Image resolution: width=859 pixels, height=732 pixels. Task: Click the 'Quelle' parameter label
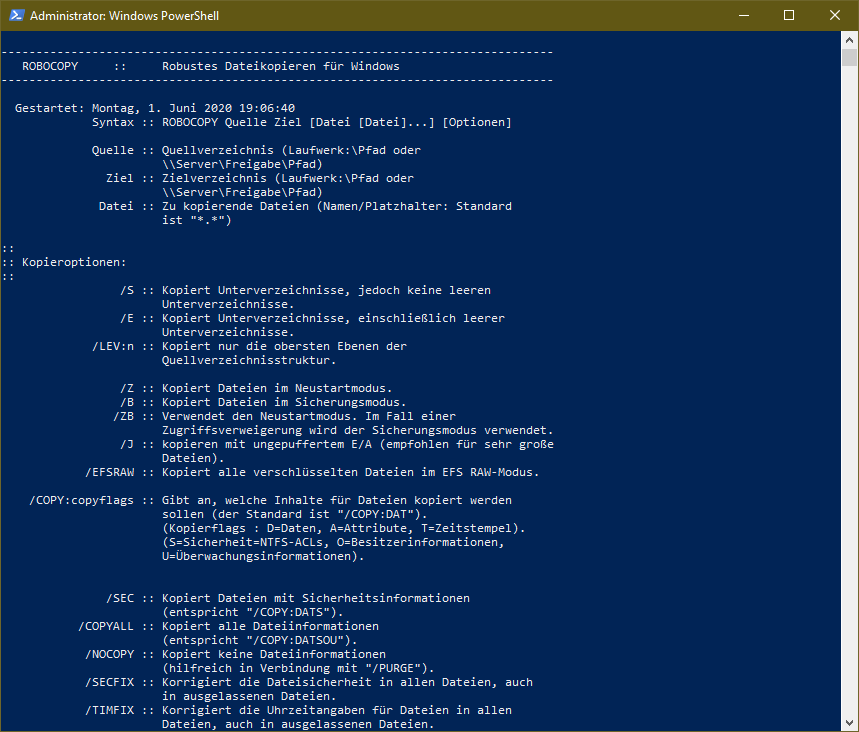(x=113, y=150)
